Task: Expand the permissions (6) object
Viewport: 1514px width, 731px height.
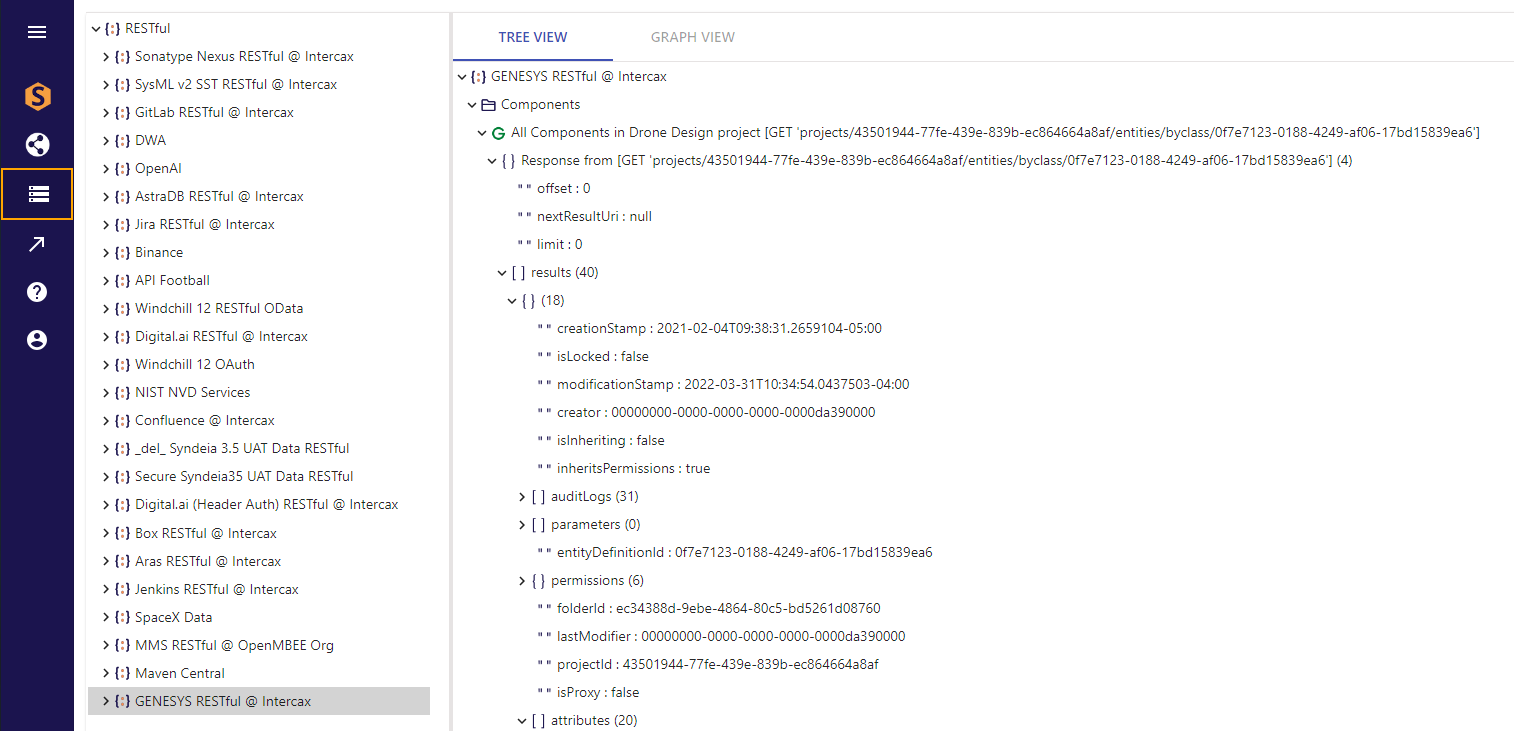Action: (x=522, y=580)
